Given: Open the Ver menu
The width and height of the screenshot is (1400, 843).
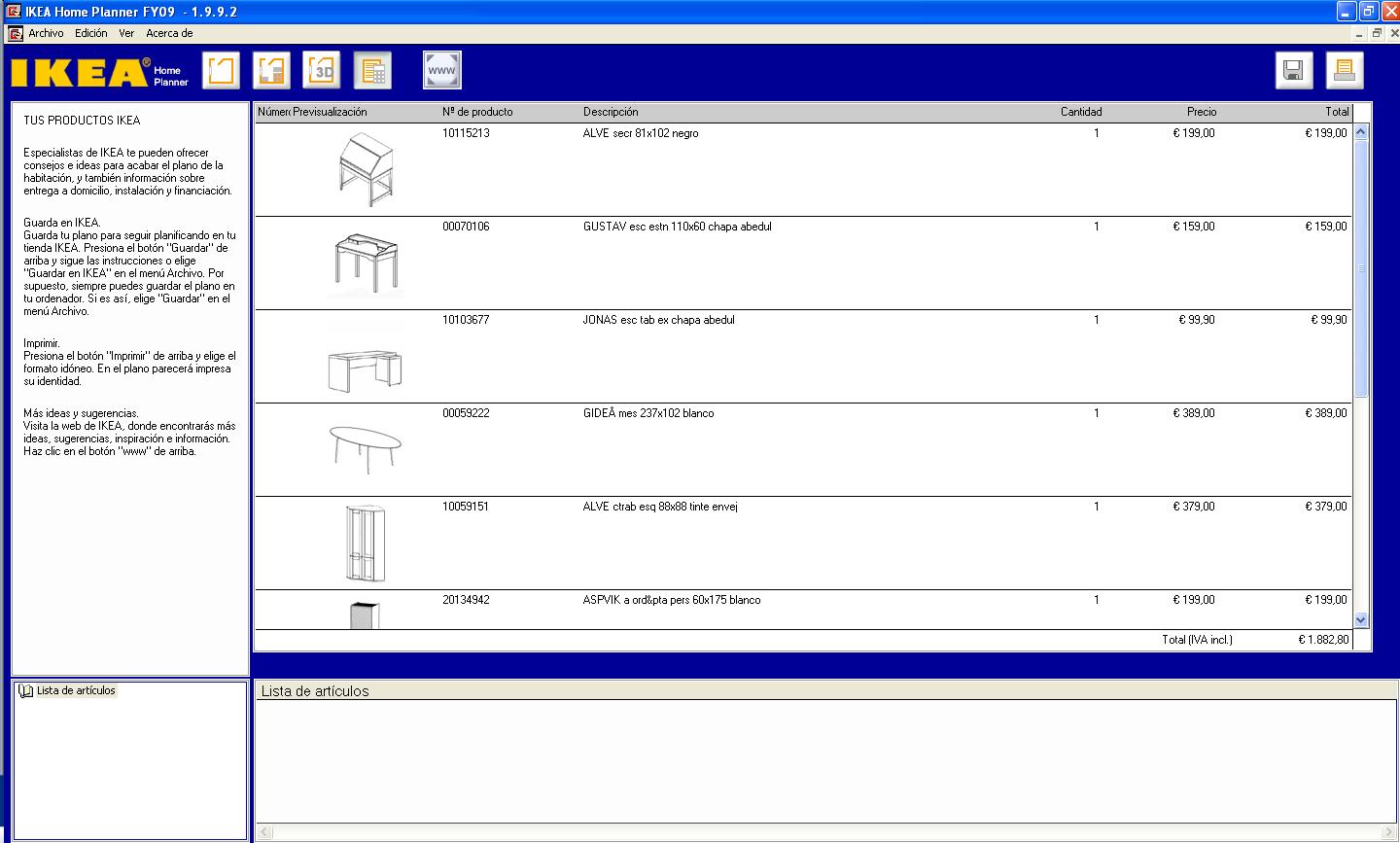Looking at the screenshot, I should coord(126,33).
